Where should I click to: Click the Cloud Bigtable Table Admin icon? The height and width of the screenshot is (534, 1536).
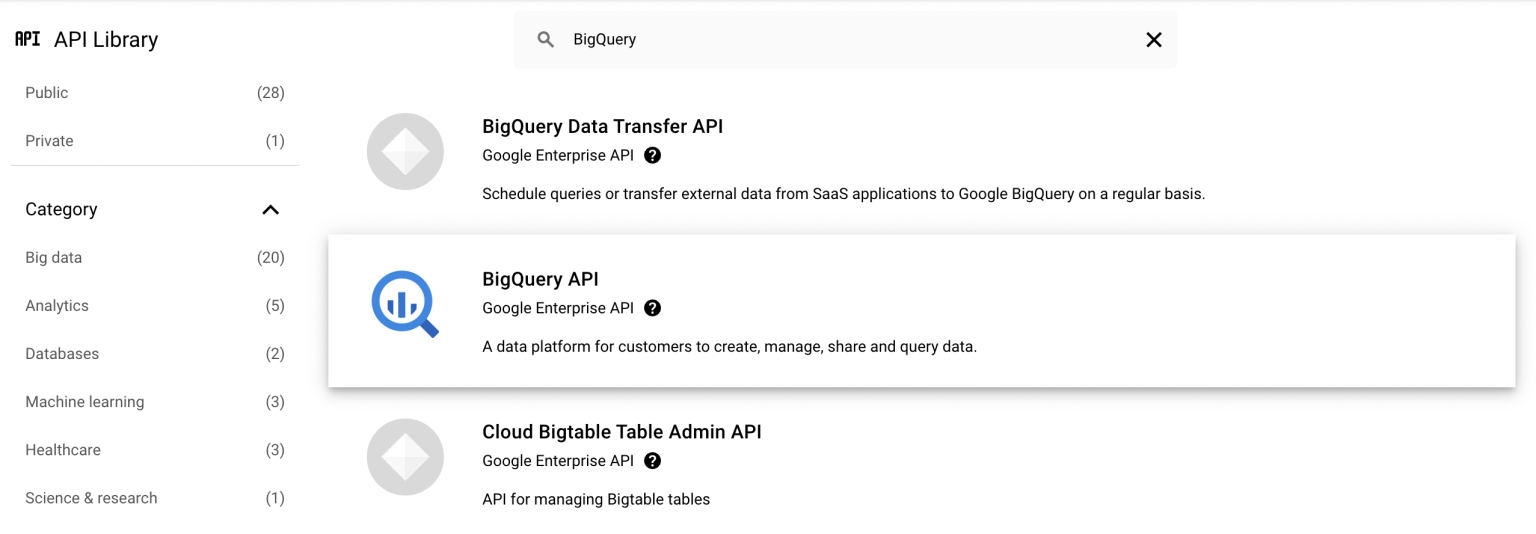405,457
